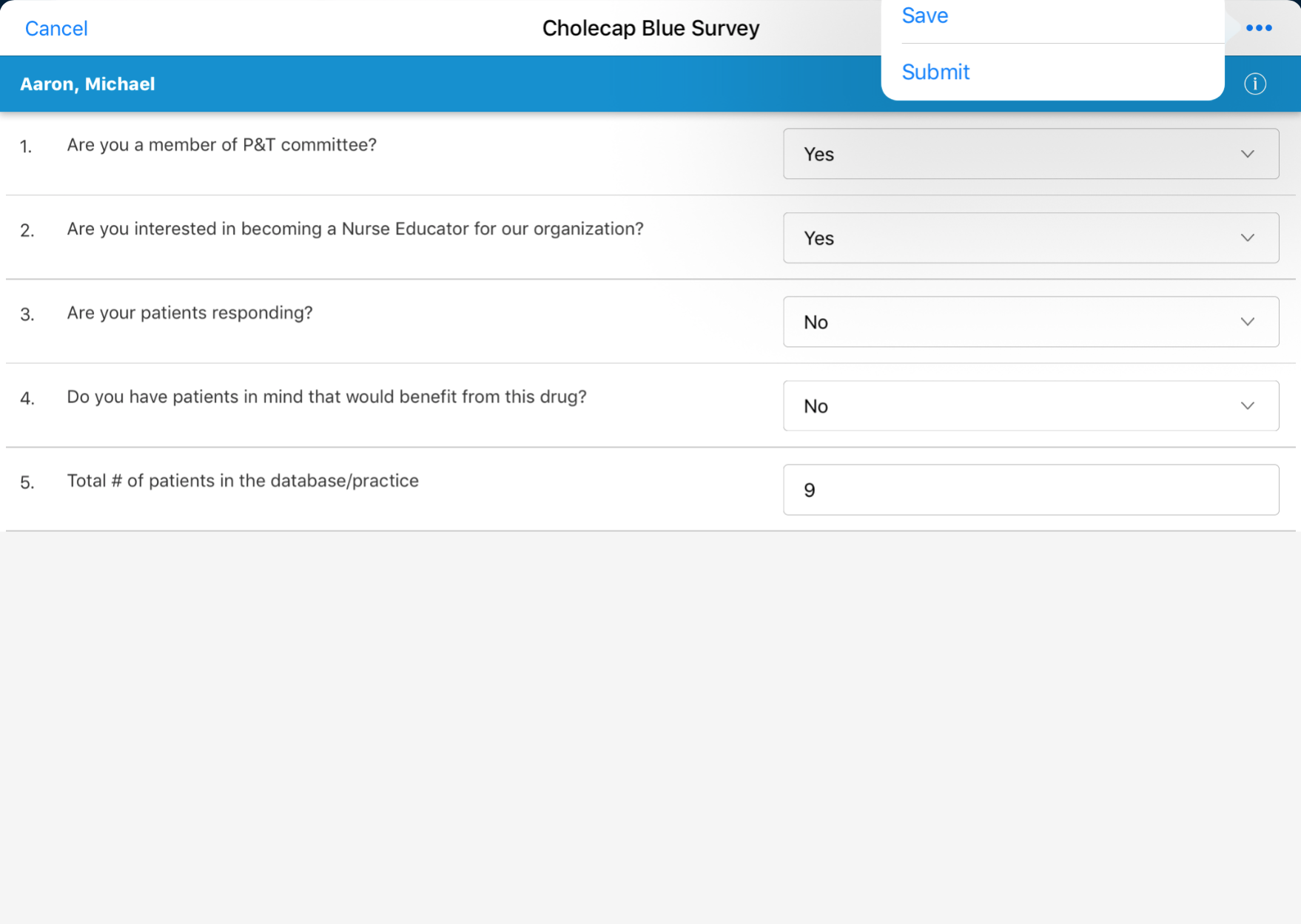Click the question text about P&T committee
Viewport: 1301px width, 924px height.
[x=221, y=145]
